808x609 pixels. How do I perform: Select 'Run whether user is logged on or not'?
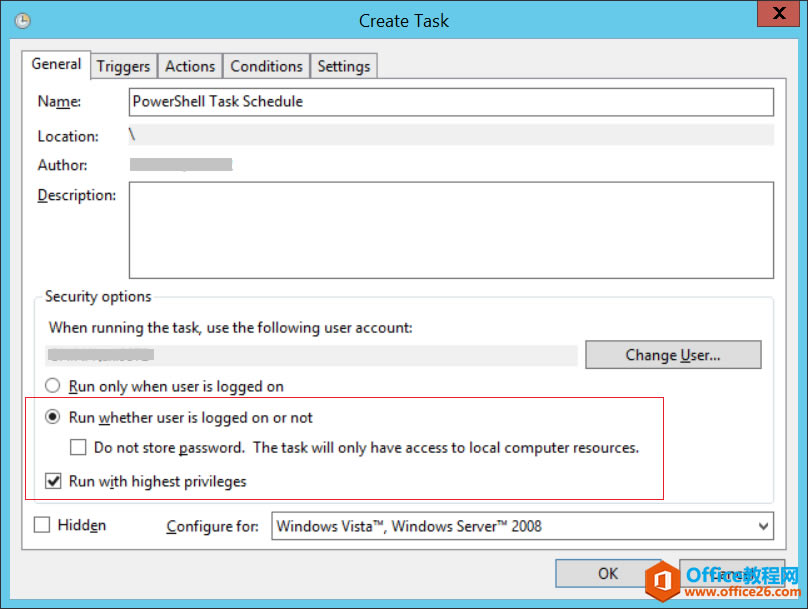(51, 415)
